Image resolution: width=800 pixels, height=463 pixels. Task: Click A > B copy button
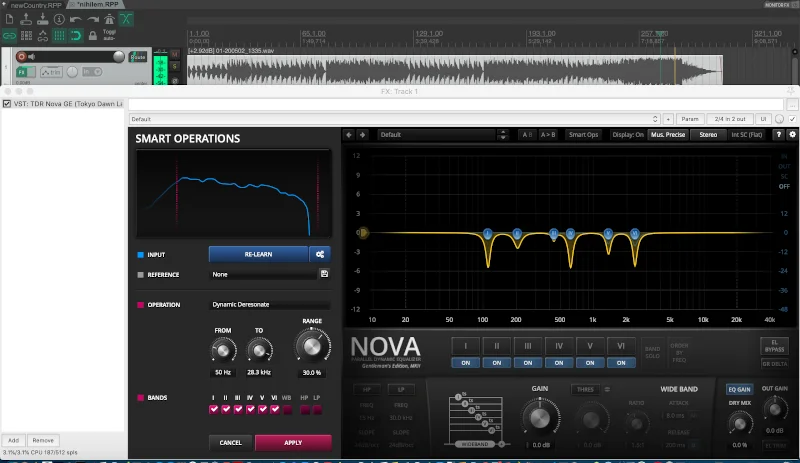coord(548,135)
